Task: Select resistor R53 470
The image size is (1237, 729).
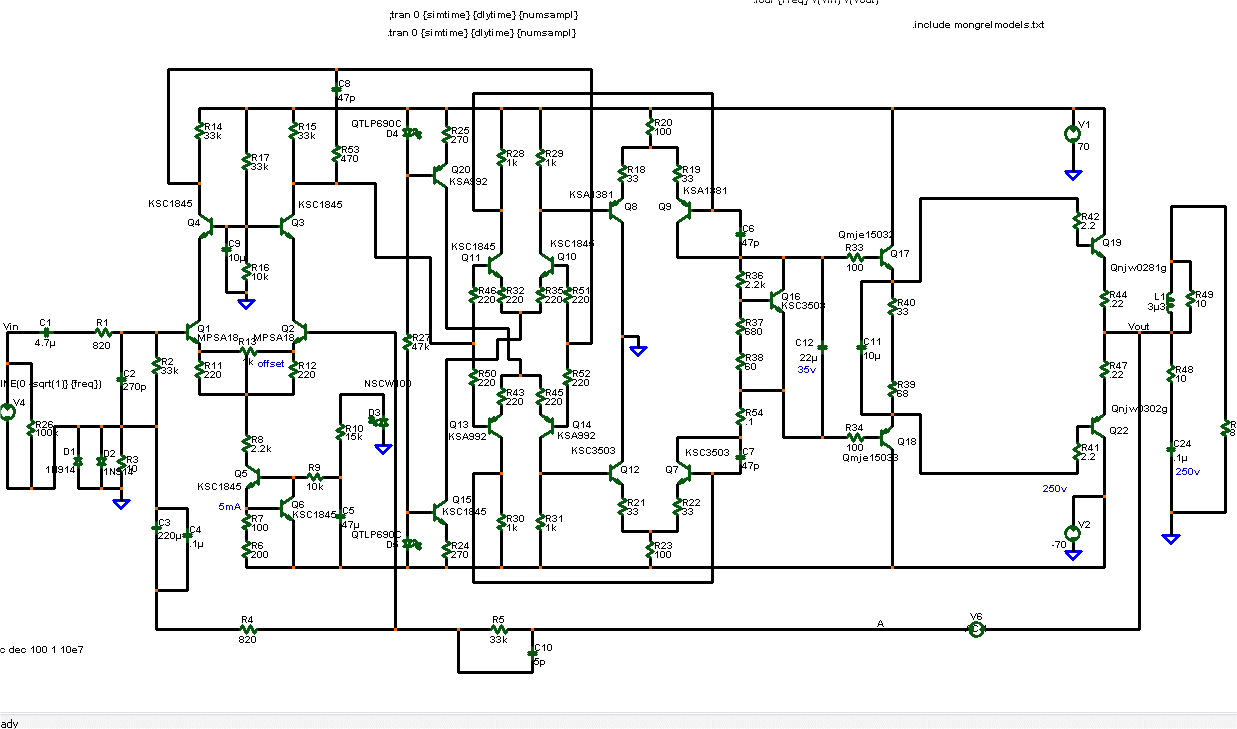Action: (x=336, y=153)
